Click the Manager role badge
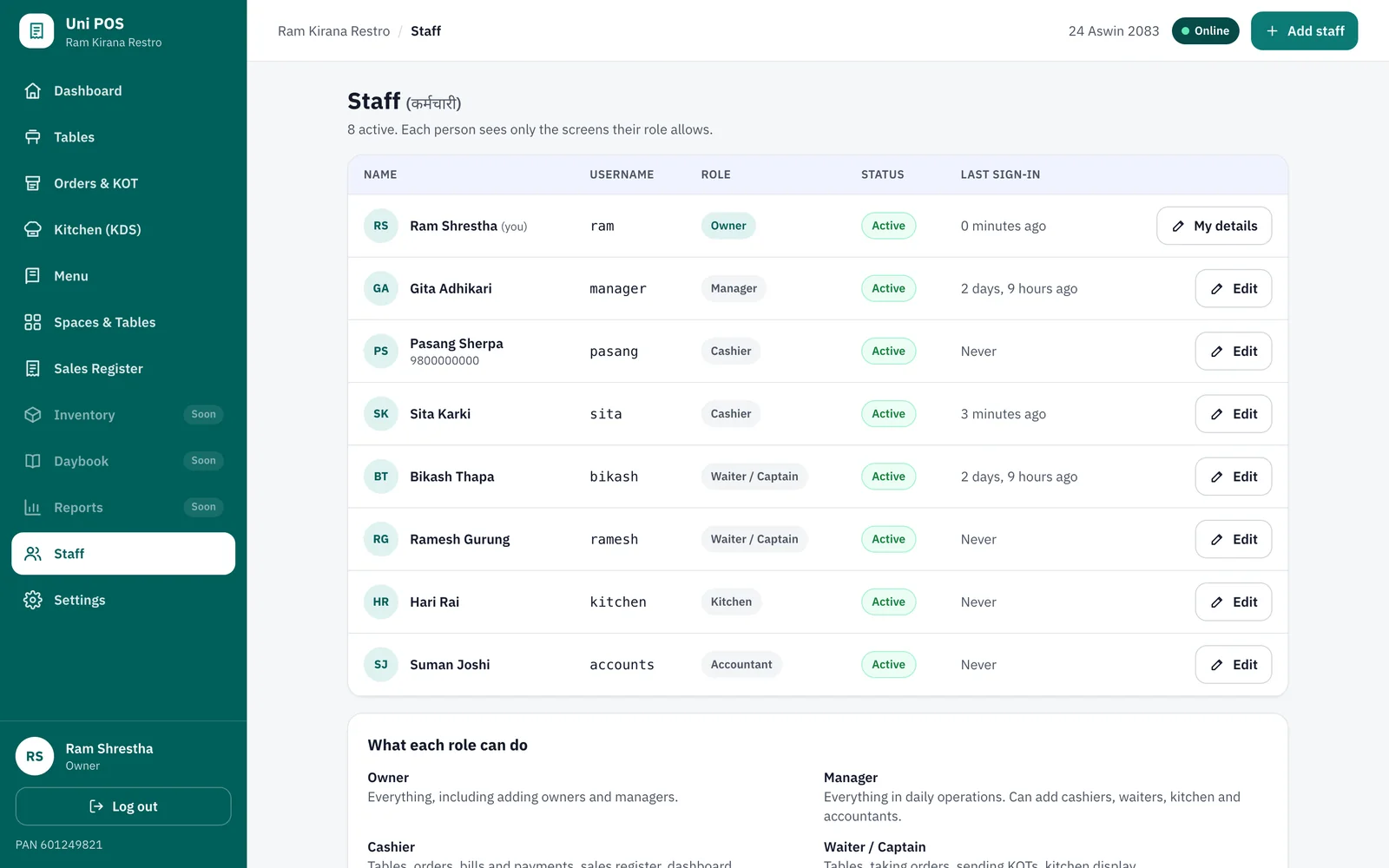This screenshot has width=1389, height=868. [734, 288]
